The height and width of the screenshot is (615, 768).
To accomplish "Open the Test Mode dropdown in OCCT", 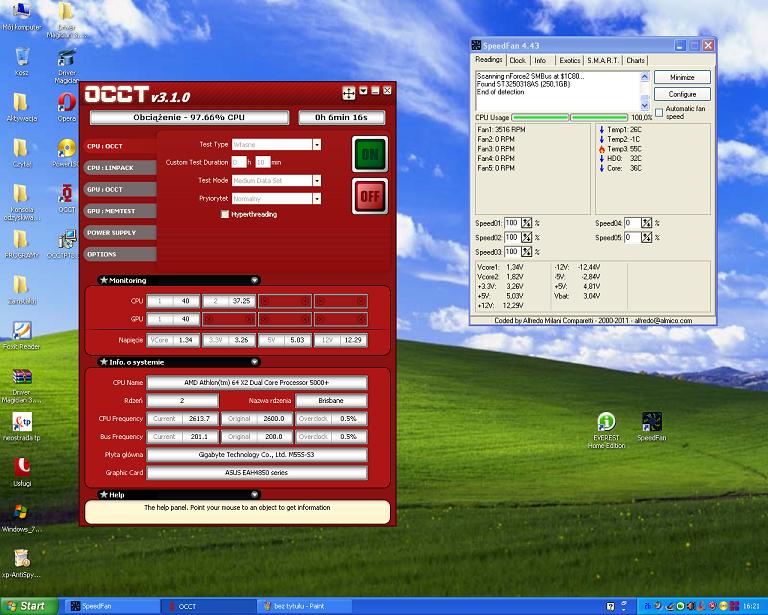I will coord(317,181).
